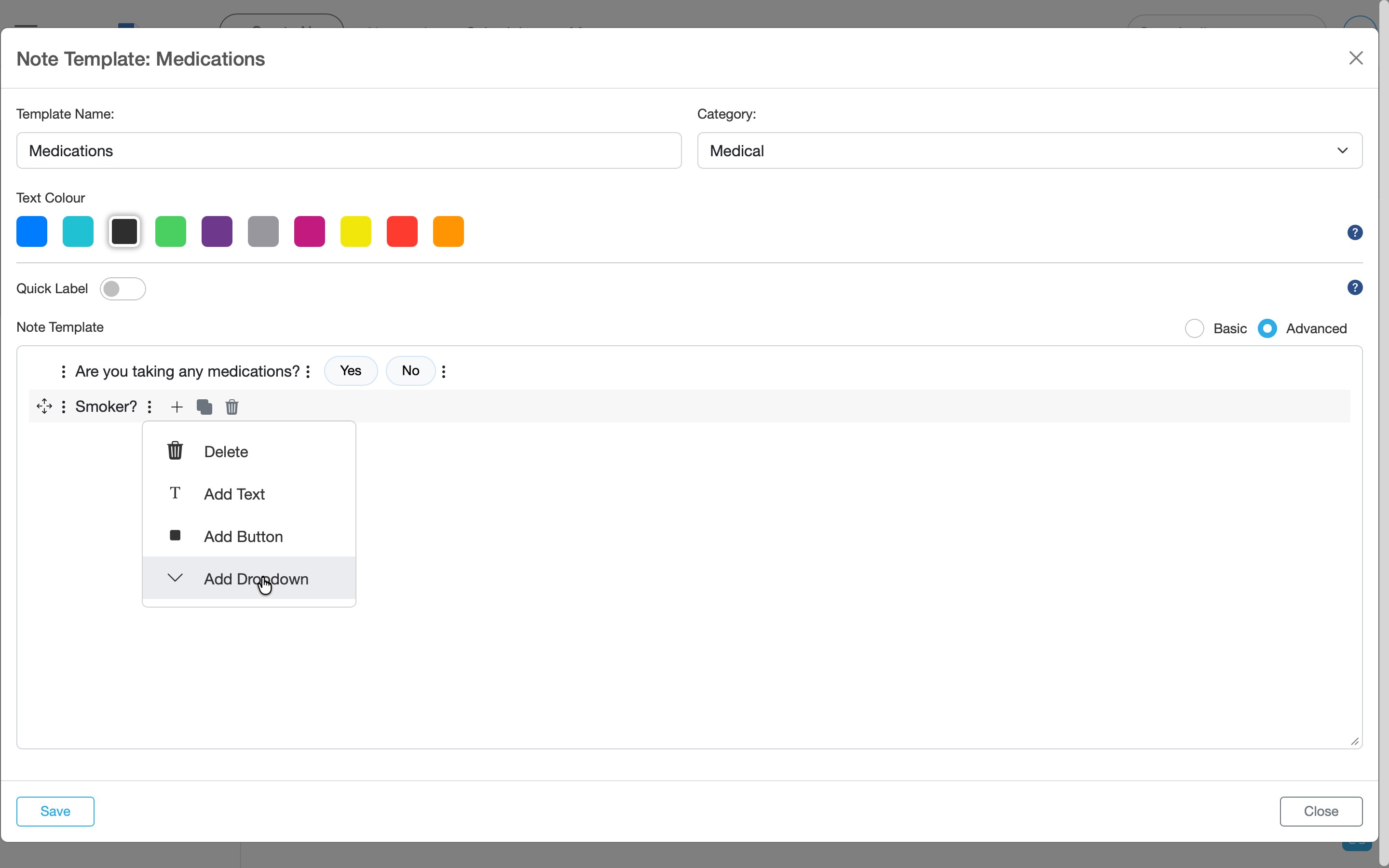Click the move handle next to Smoker question

(45, 406)
